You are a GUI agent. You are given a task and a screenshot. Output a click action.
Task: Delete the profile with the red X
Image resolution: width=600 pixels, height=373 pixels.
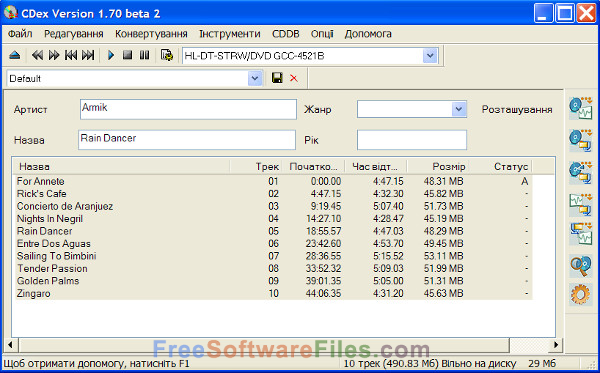[293, 78]
